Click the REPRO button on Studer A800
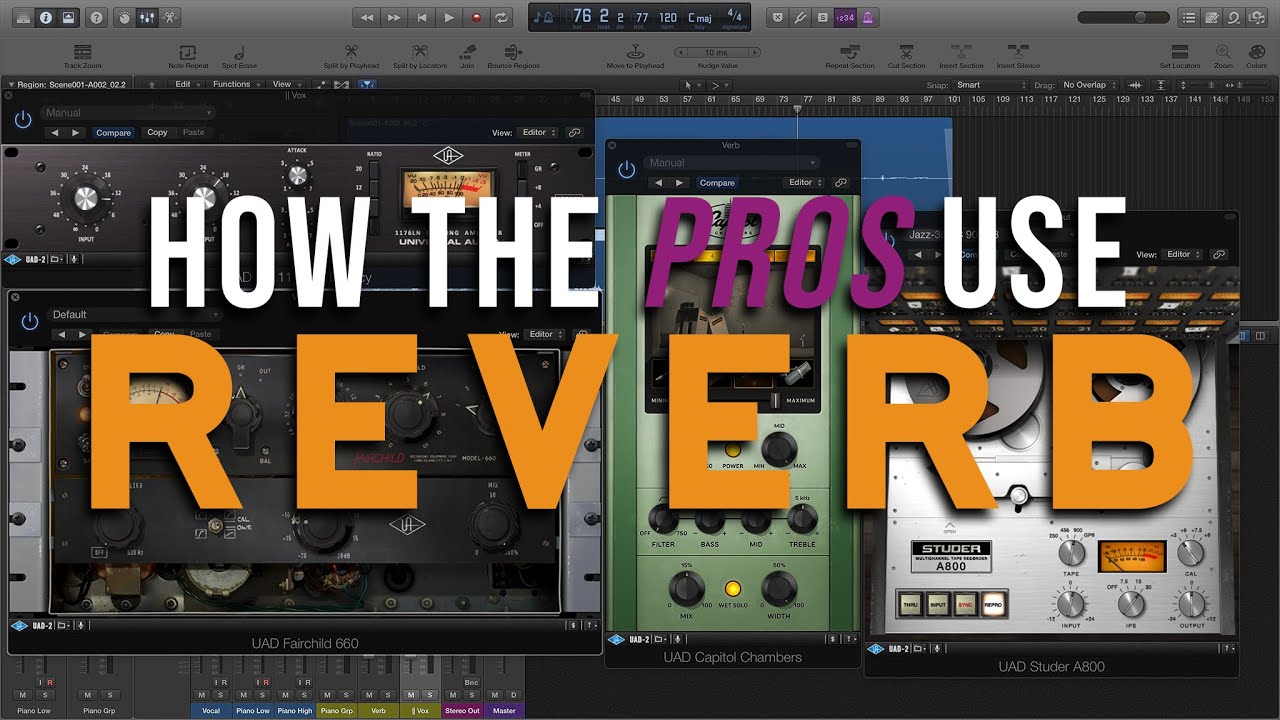The height and width of the screenshot is (720, 1280). (992, 603)
